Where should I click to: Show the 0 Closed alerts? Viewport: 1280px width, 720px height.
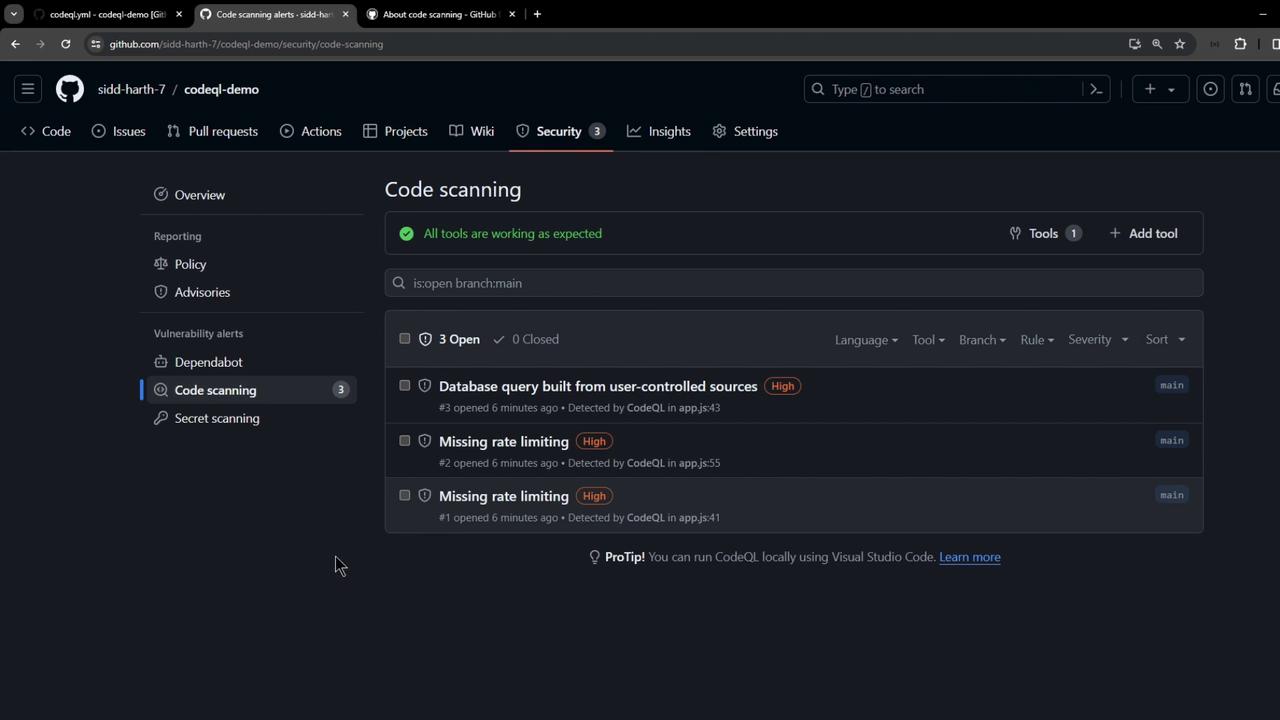click(526, 339)
